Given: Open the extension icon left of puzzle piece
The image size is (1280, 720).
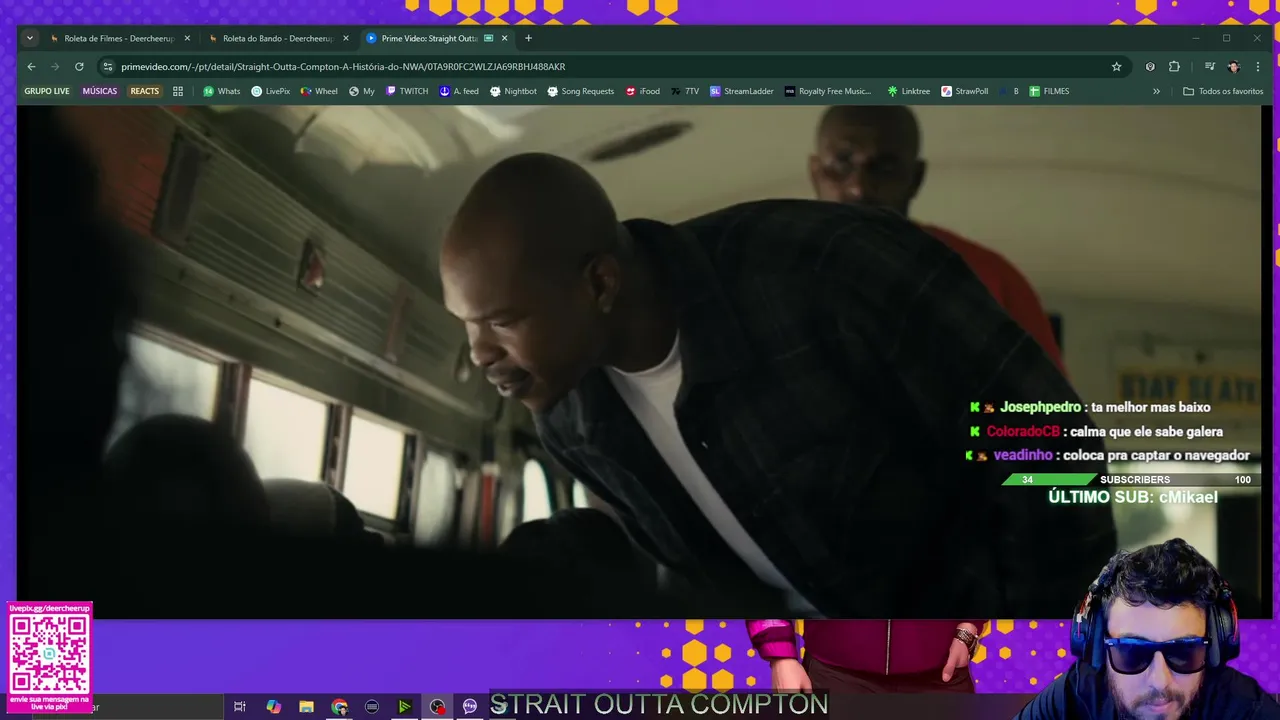Looking at the screenshot, I should point(1150,66).
